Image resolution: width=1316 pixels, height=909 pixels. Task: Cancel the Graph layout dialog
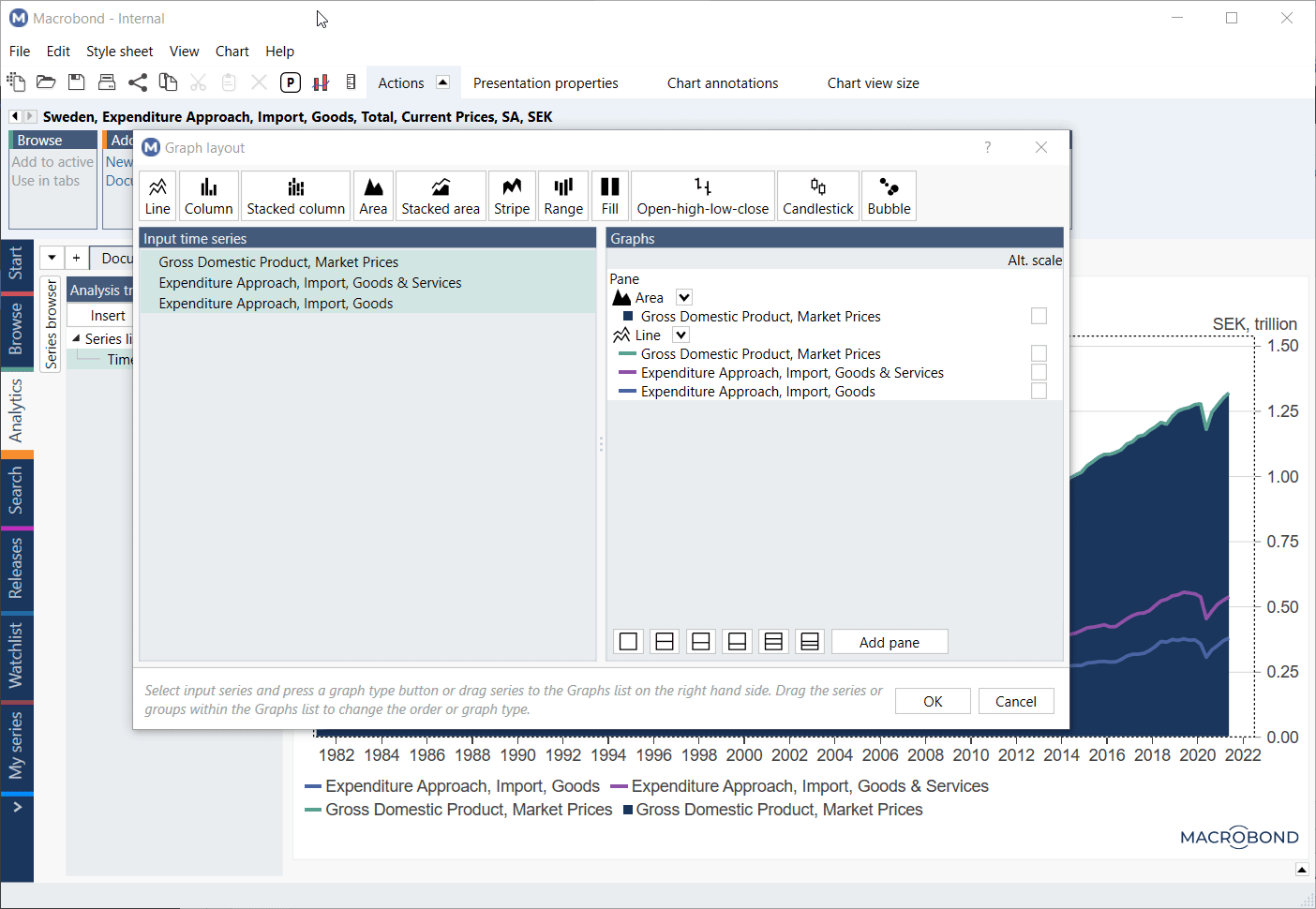(1016, 701)
